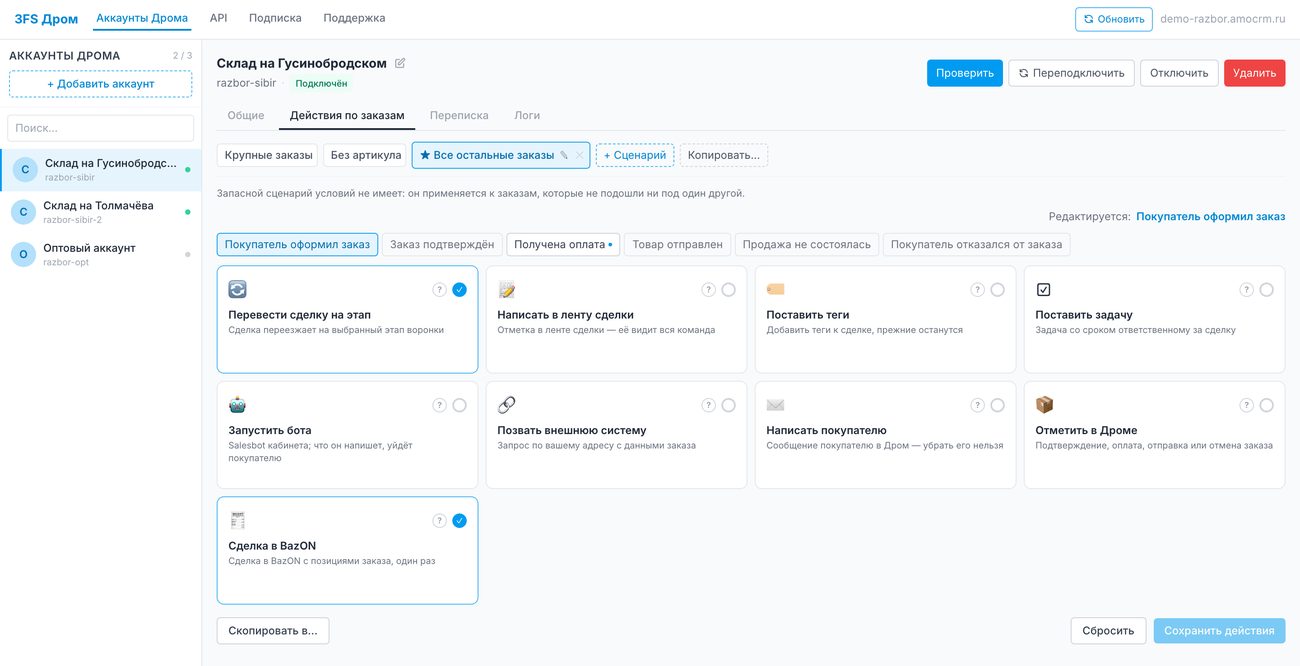Click the chain-link icon on Позвать внешнюю систему
Image resolution: width=1300 pixels, height=666 pixels.
(506, 405)
